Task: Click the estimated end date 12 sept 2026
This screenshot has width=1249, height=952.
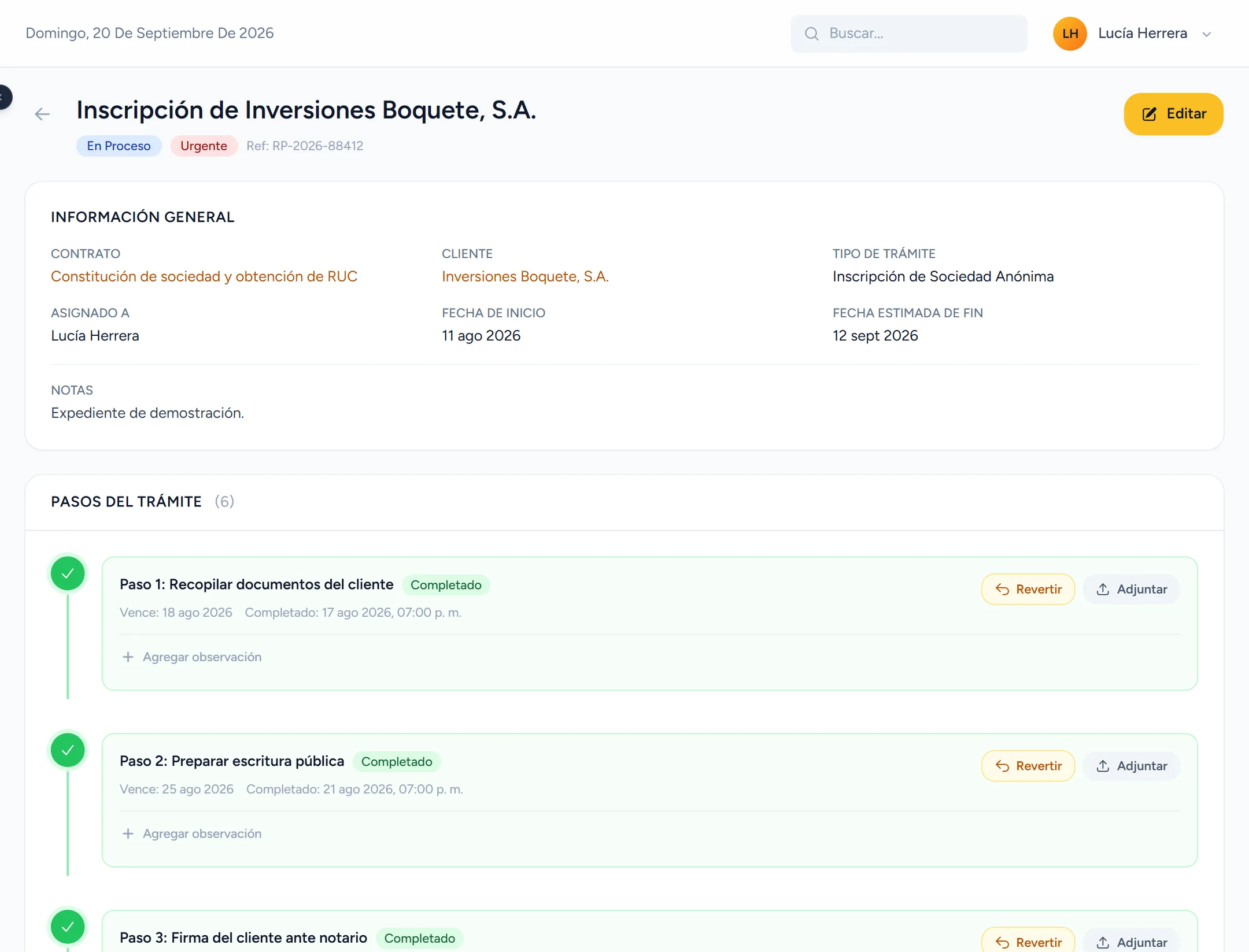Action: pyautogui.click(x=875, y=336)
